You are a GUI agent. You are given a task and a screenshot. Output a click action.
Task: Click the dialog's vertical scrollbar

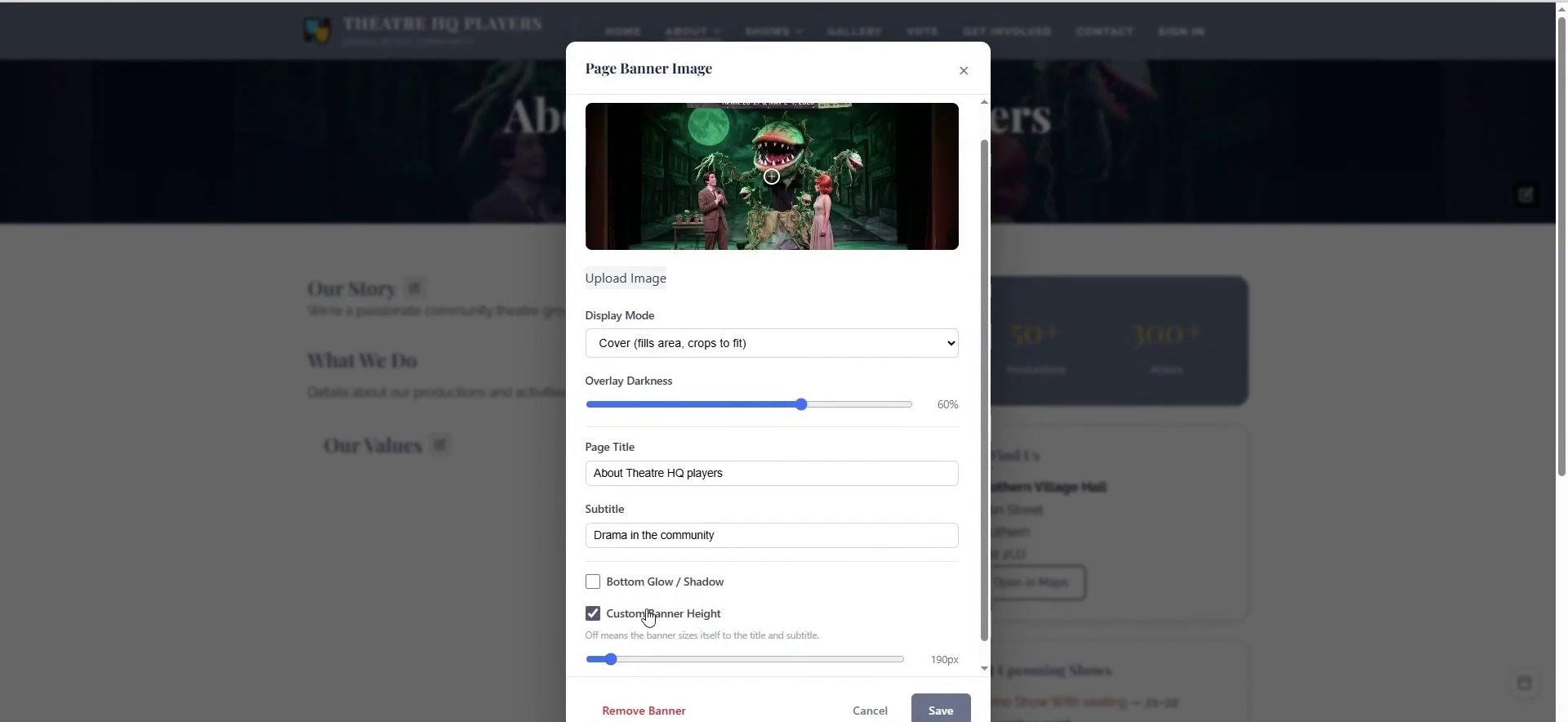pos(984,390)
